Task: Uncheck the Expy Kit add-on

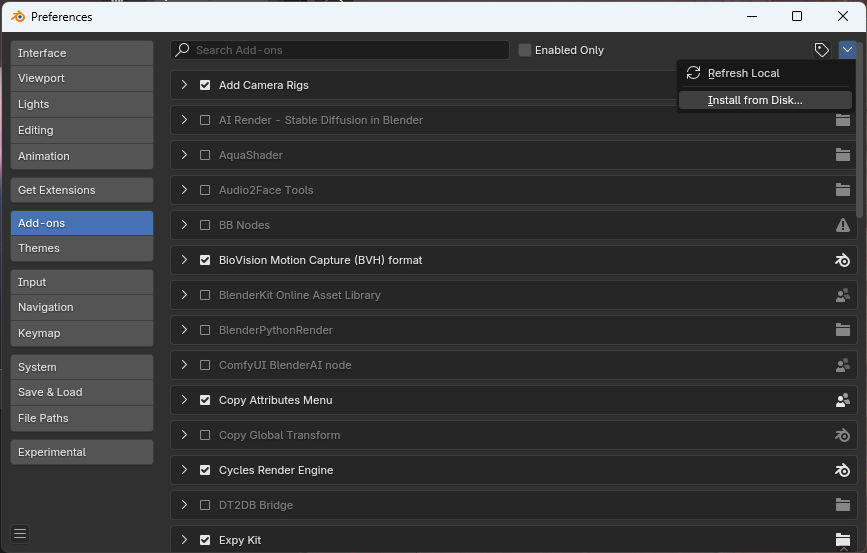Action: pyautogui.click(x=205, y=540)
